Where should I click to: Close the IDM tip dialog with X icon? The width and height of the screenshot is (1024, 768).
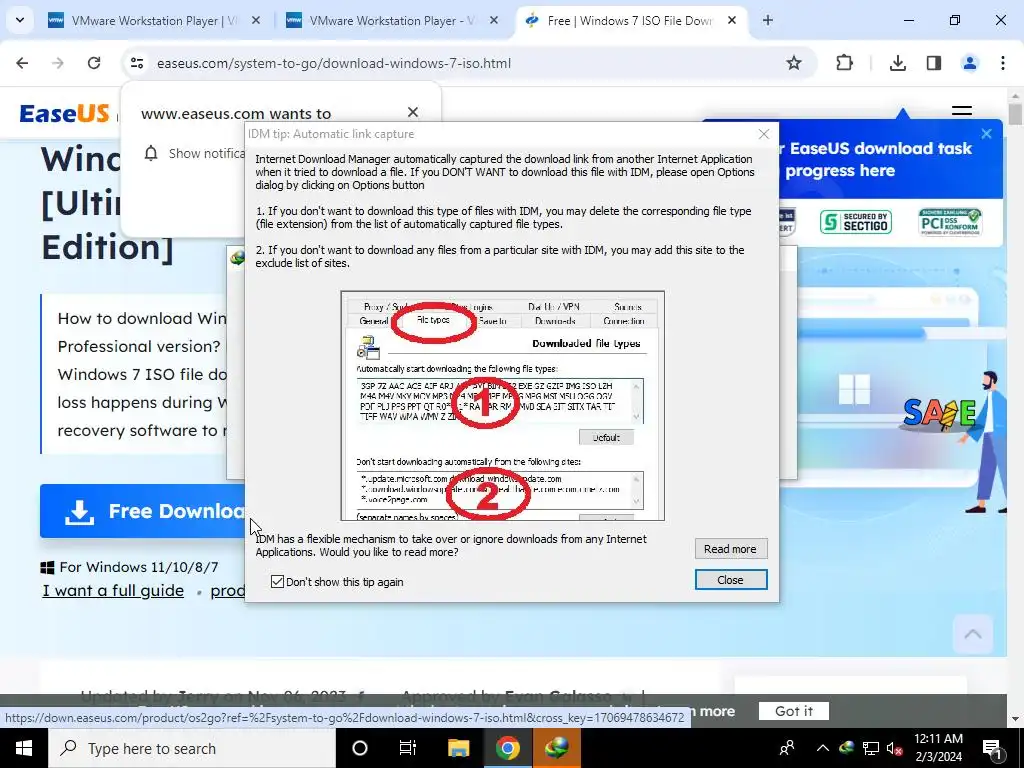(x=763, y=134)
